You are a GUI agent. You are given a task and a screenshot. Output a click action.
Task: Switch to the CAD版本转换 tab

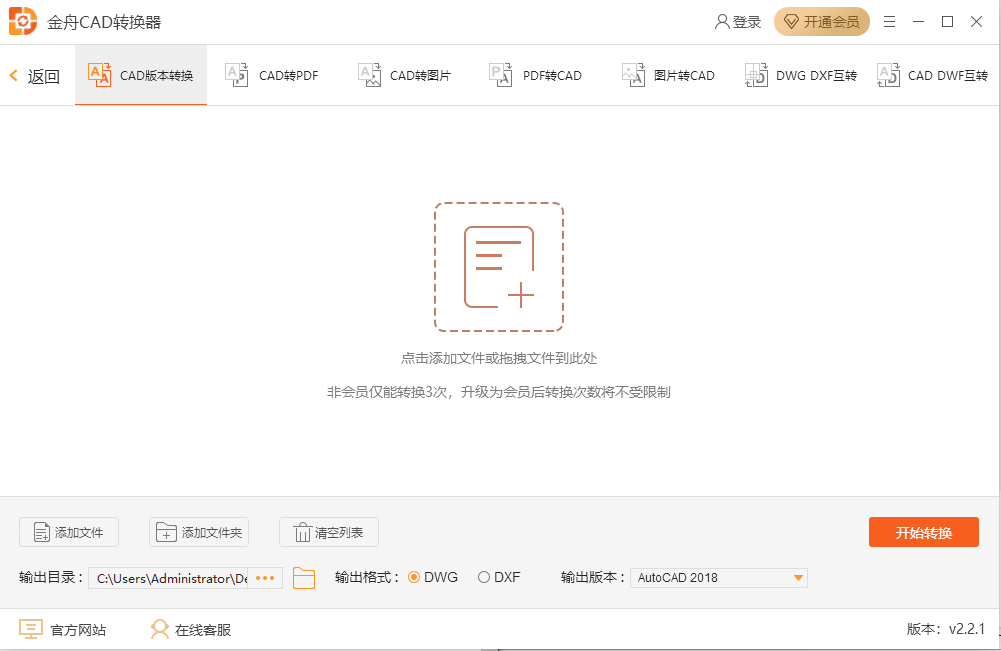coord(140,74)
